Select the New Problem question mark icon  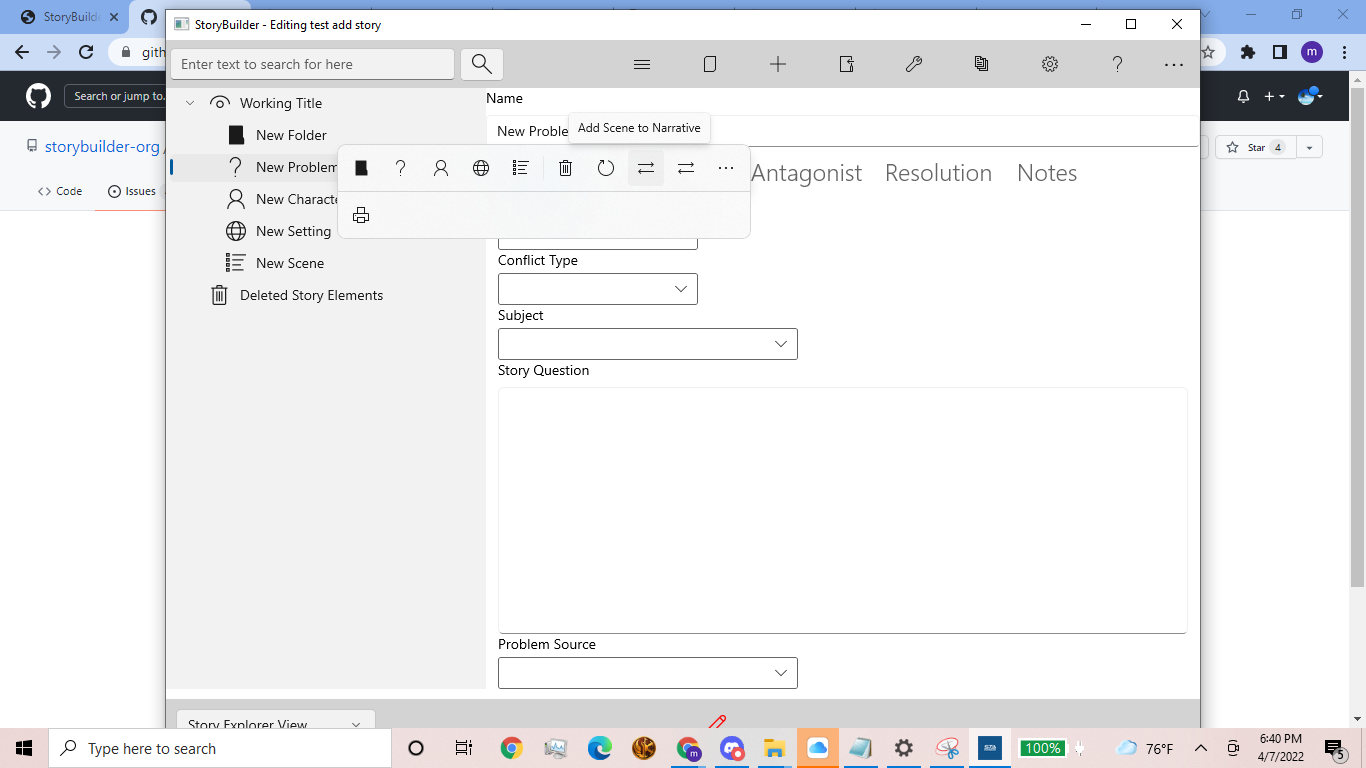401,167
